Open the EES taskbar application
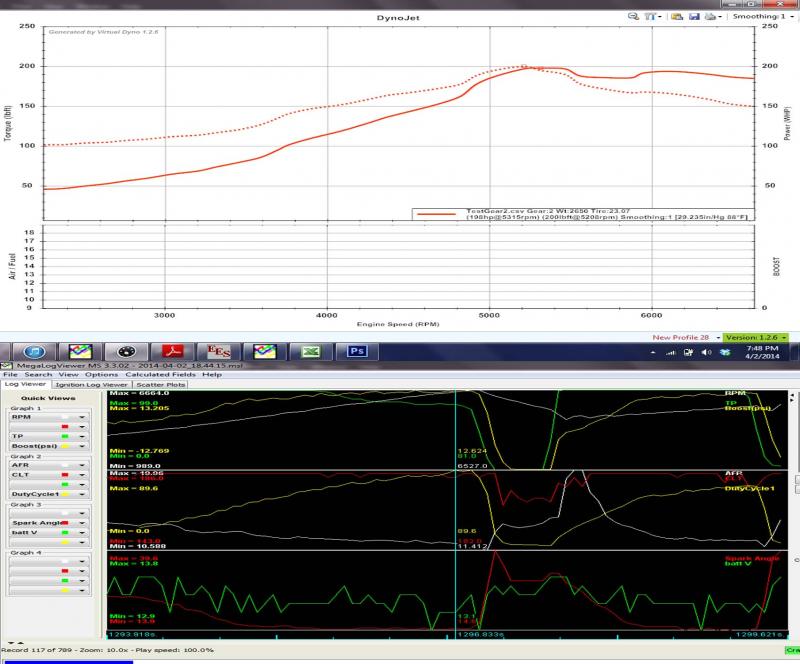 [218, 352]
